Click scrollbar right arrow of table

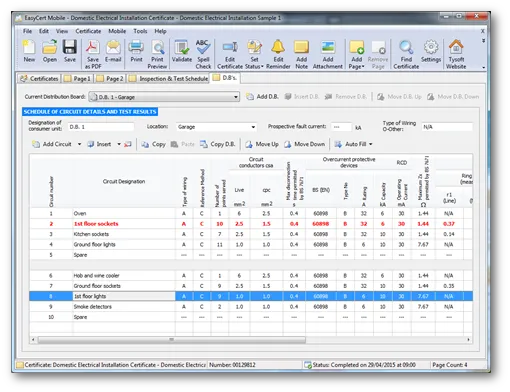[468, 340]
